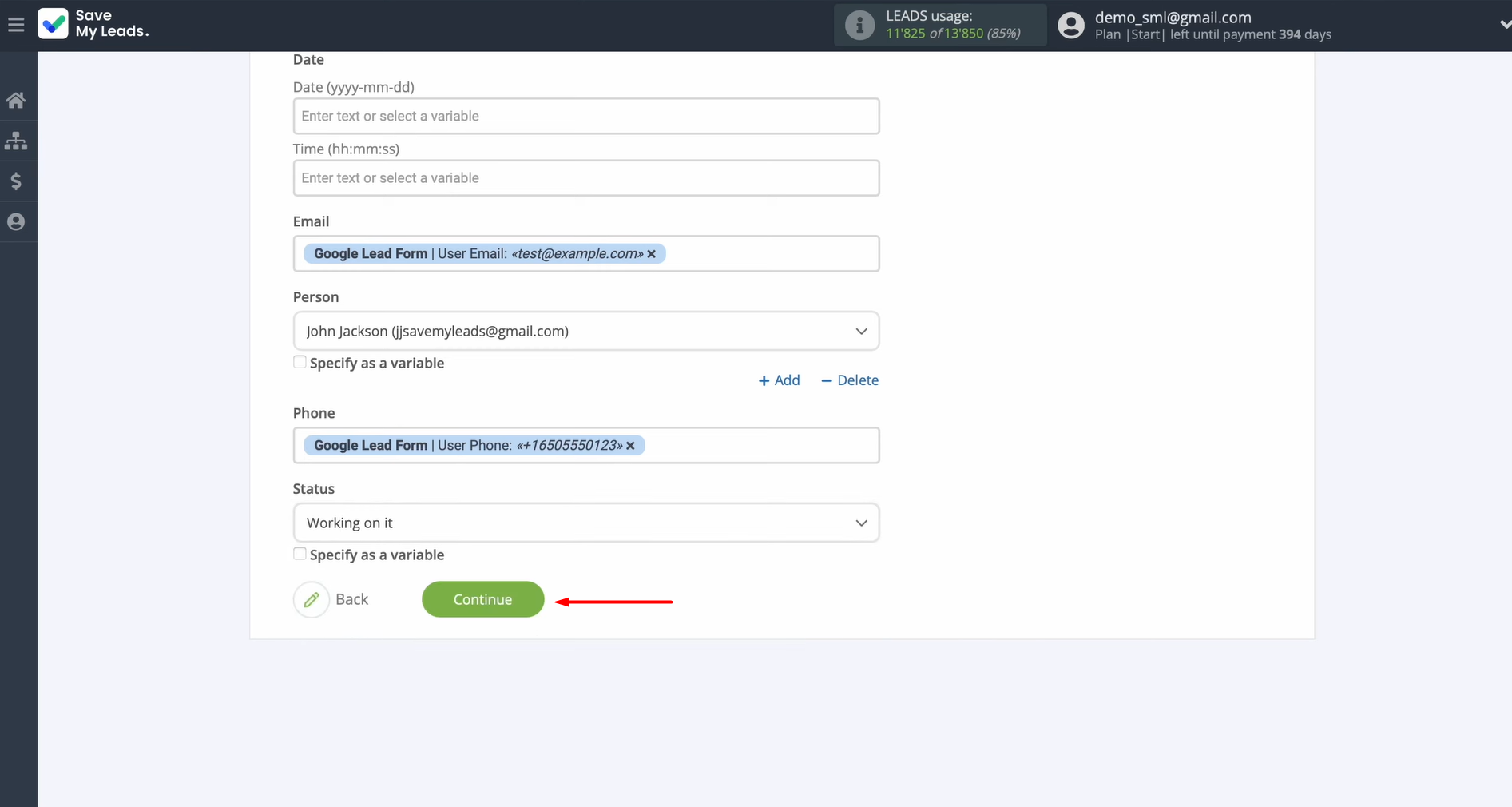The image size is (1512, 807).
Task: Focus the Date (yyyy-mm-dd) input field
Action: 586,117
